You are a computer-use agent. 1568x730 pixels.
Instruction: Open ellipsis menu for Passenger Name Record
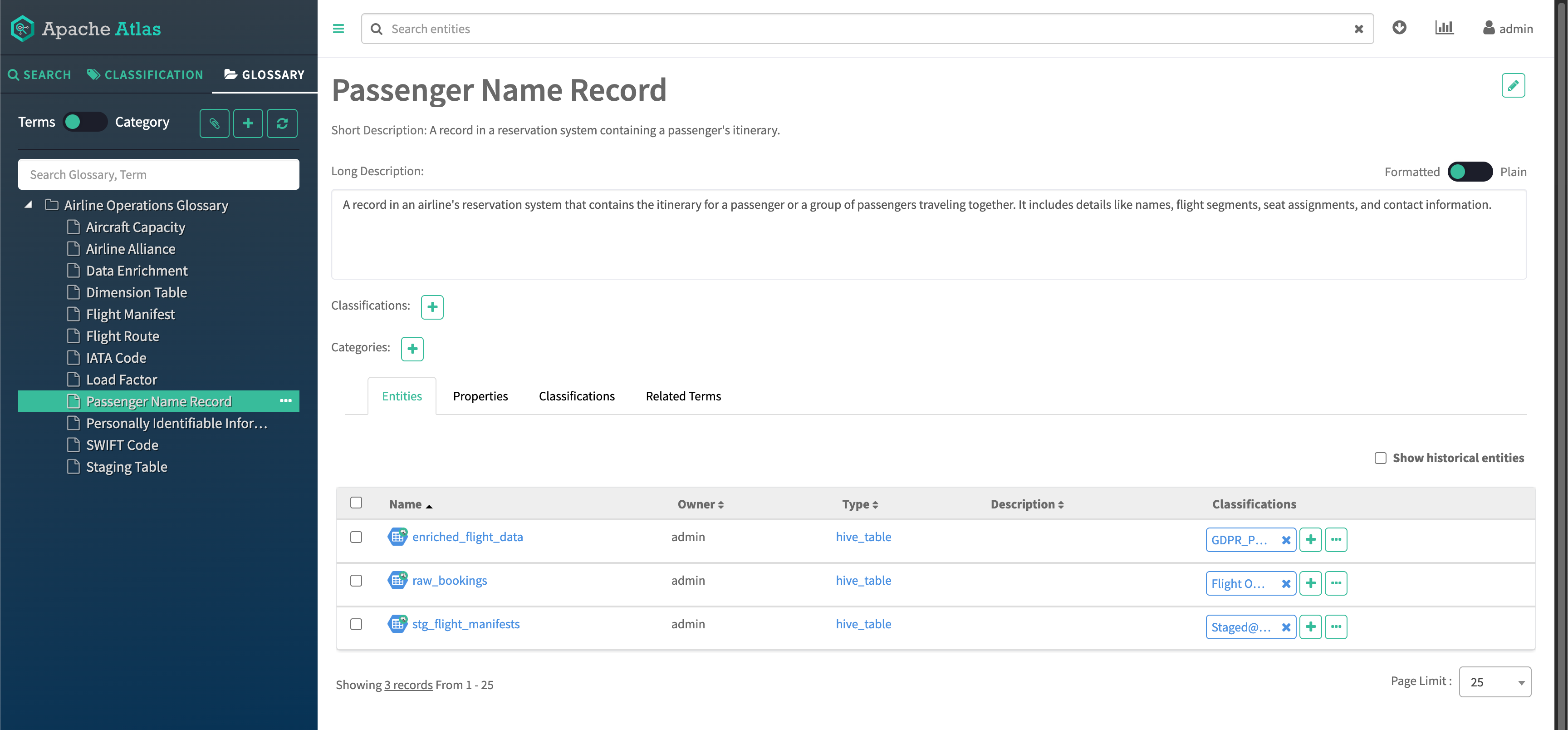pos(285,401)
